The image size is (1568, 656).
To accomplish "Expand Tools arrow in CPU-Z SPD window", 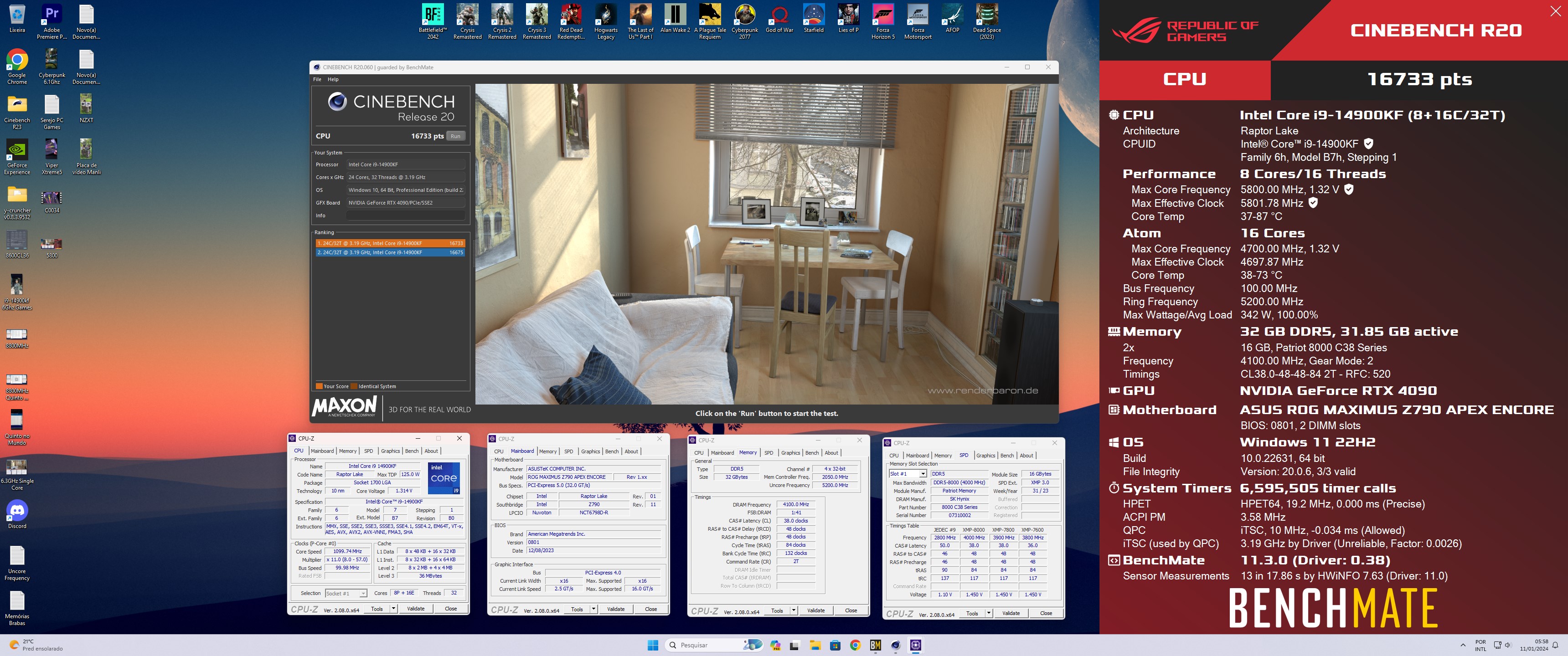I will (x=989, y=613).
